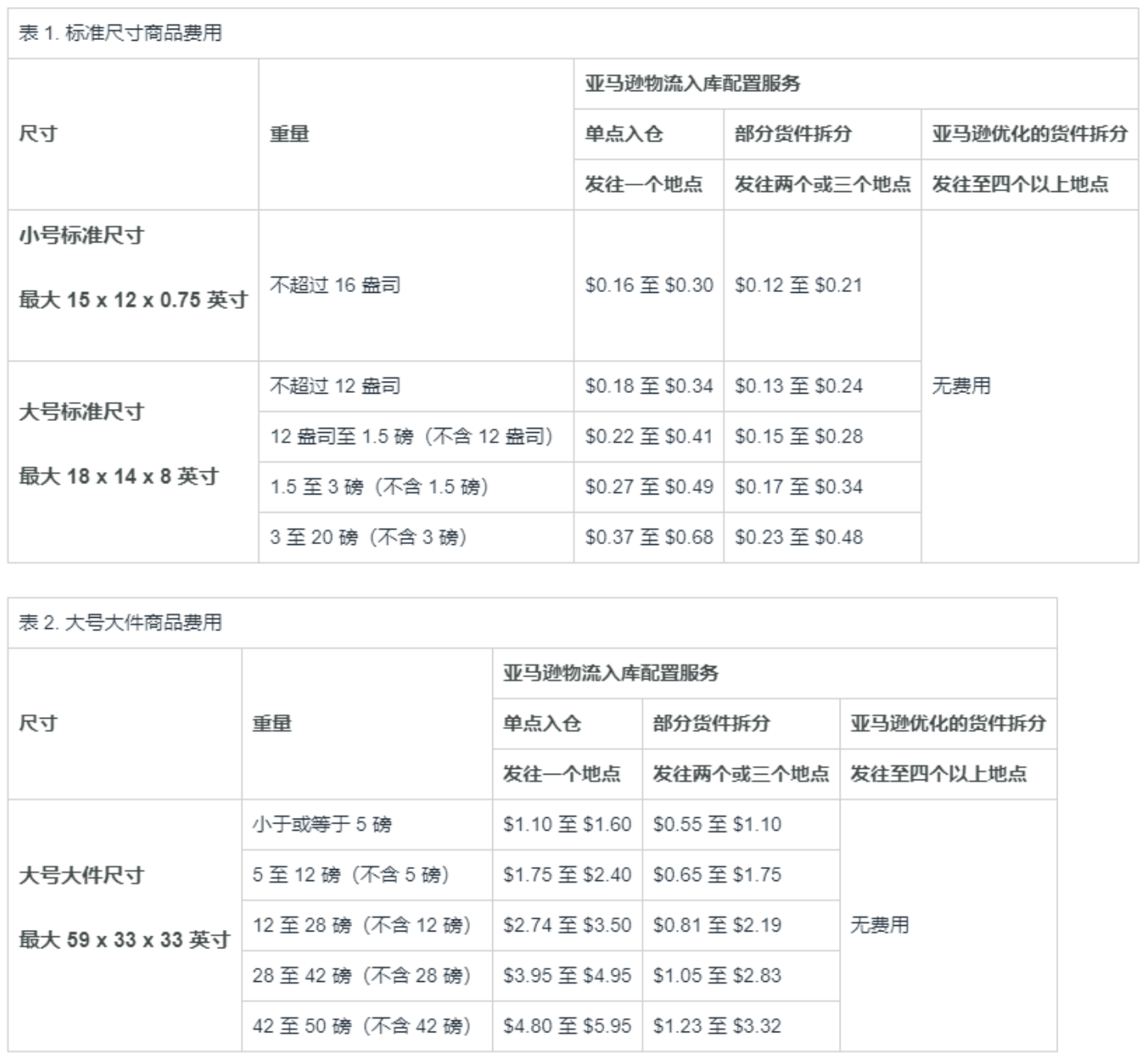The height and width of the screenshot is (1058, 1148).
Task: Click '最大 15 x 12 x 0.75 英寸' text
Action: pos(133,299)
